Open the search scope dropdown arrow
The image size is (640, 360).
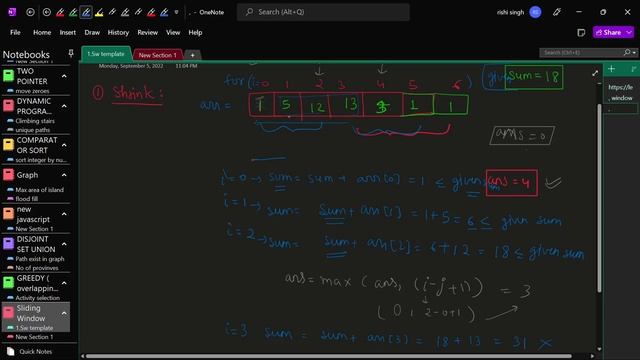point(634,53)
